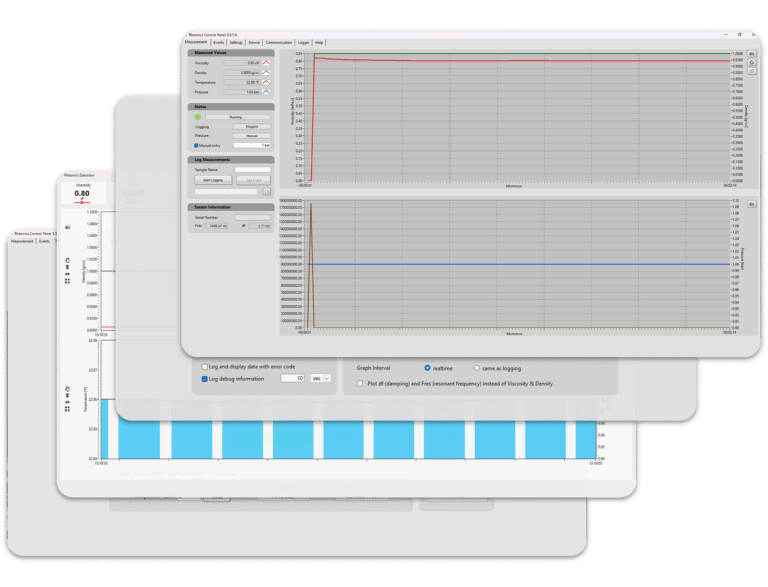Click the Measured Values panel header
Viewport: 768px width, 587px height.
(231, 52)
